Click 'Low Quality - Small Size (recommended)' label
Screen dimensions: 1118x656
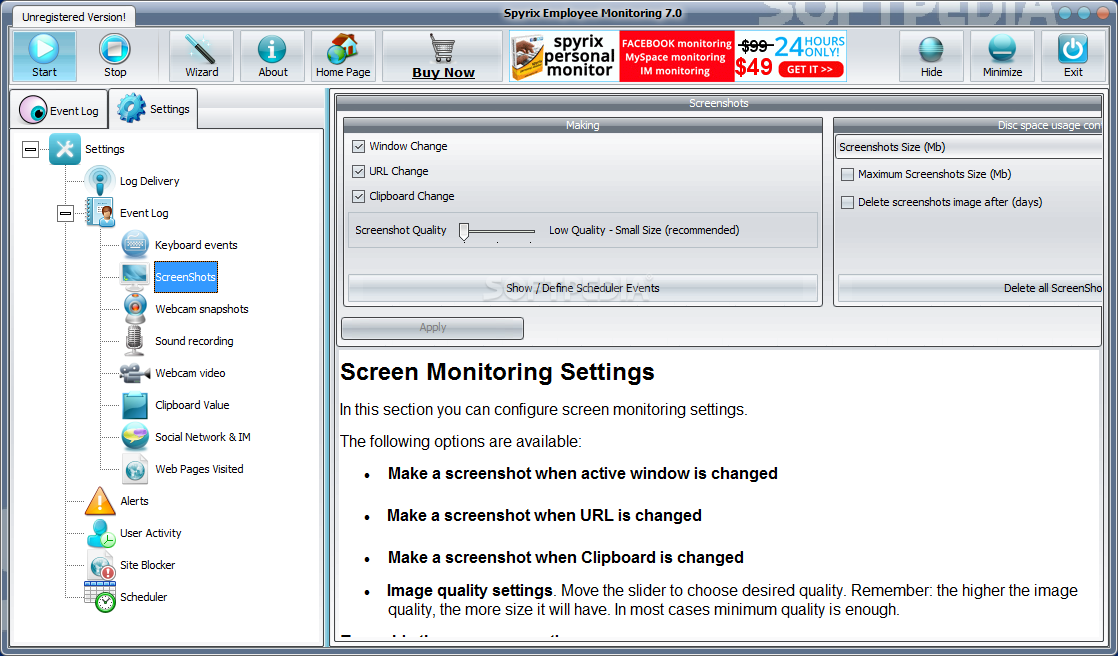(644, 230)
